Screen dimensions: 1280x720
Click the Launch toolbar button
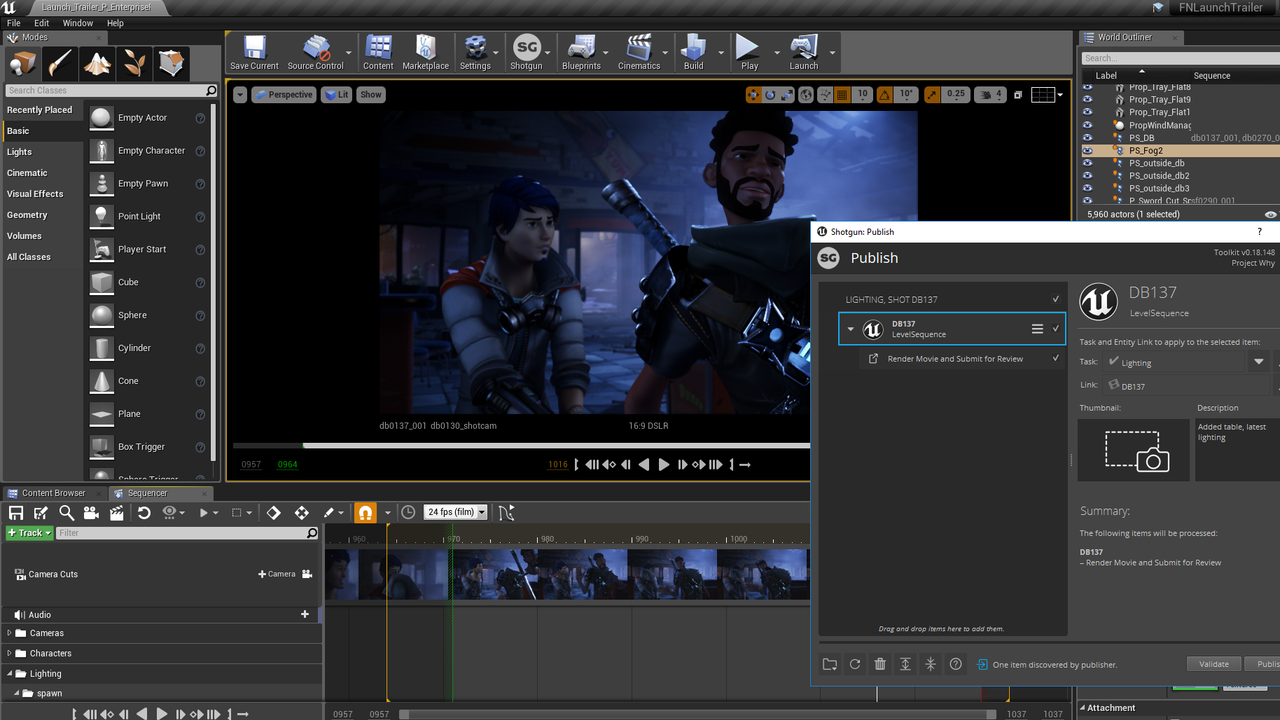pos(804,52)
